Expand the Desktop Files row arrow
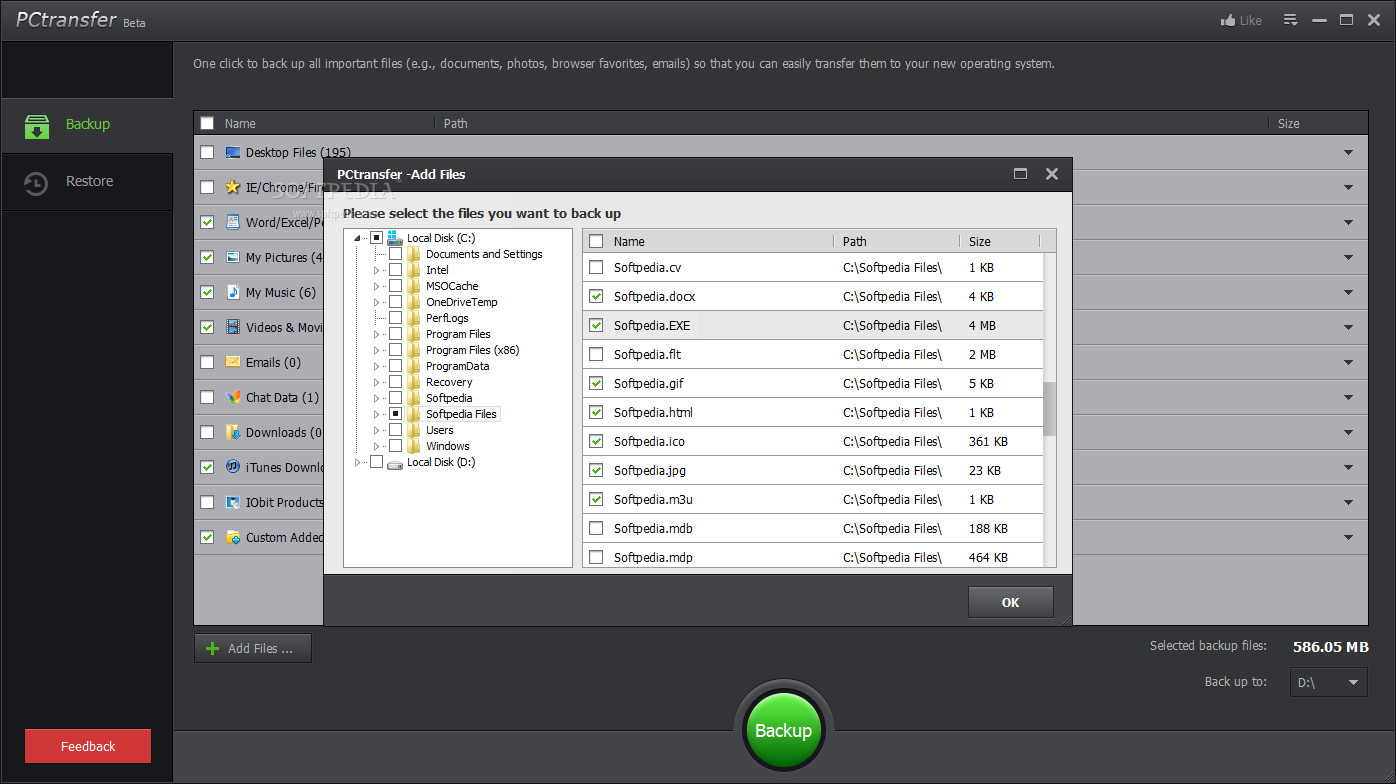The image size is (1396, 784). 1348,153
